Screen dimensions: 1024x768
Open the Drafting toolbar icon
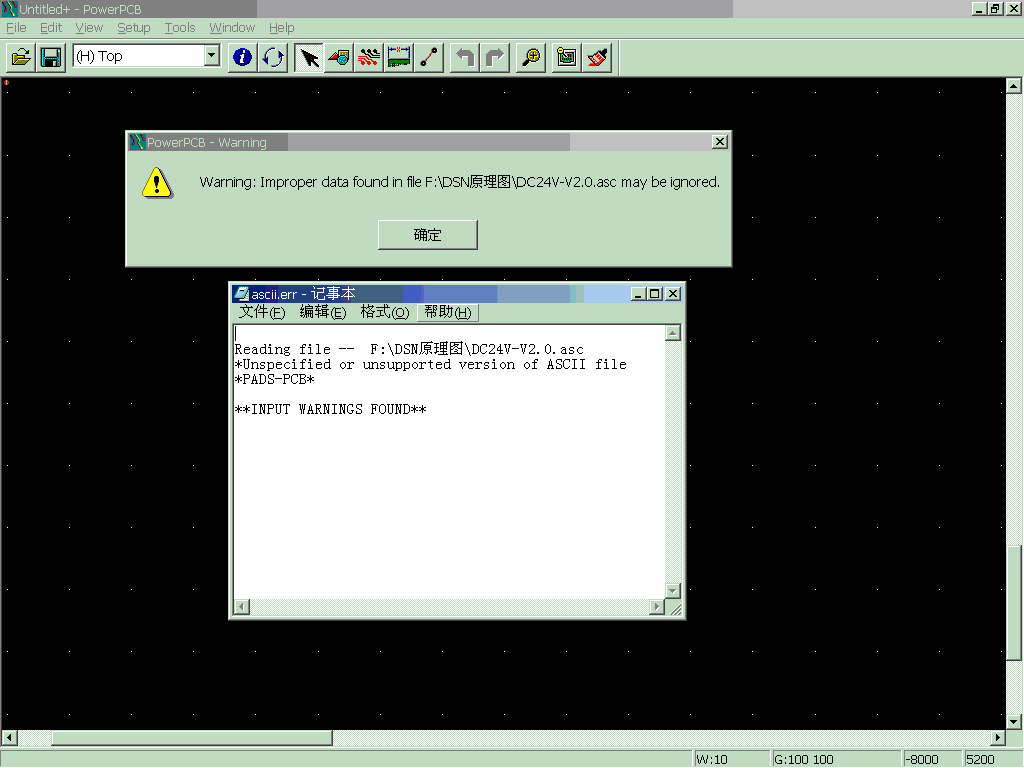[339, 57]
